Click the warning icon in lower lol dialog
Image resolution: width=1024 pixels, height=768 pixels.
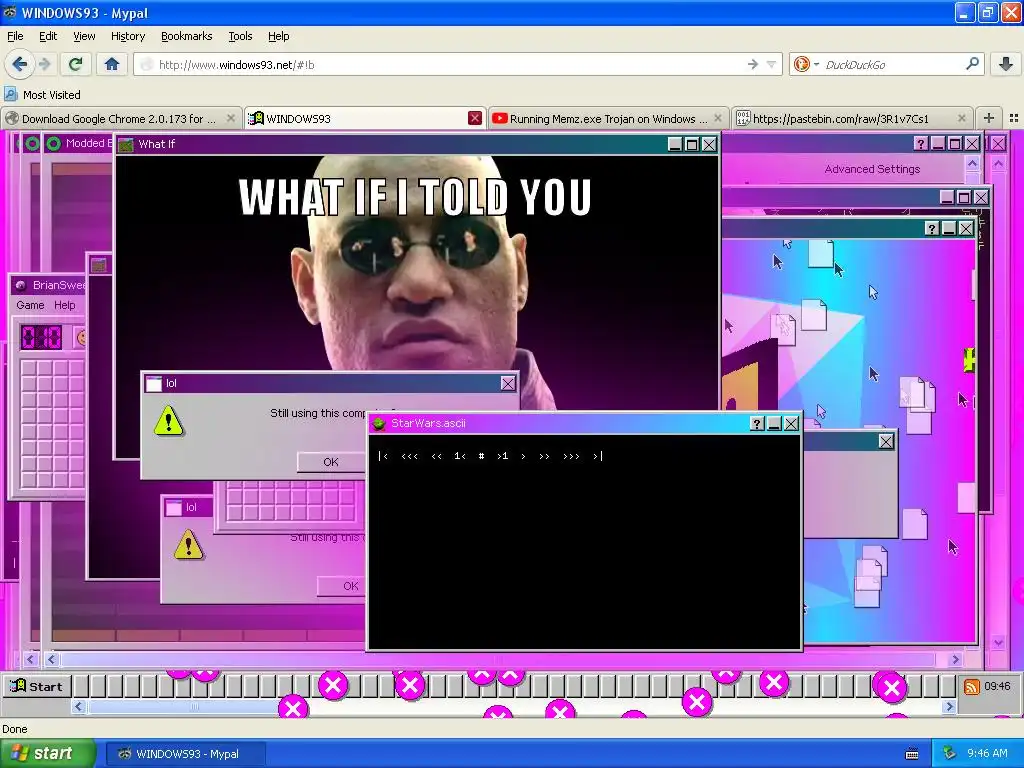189,545
